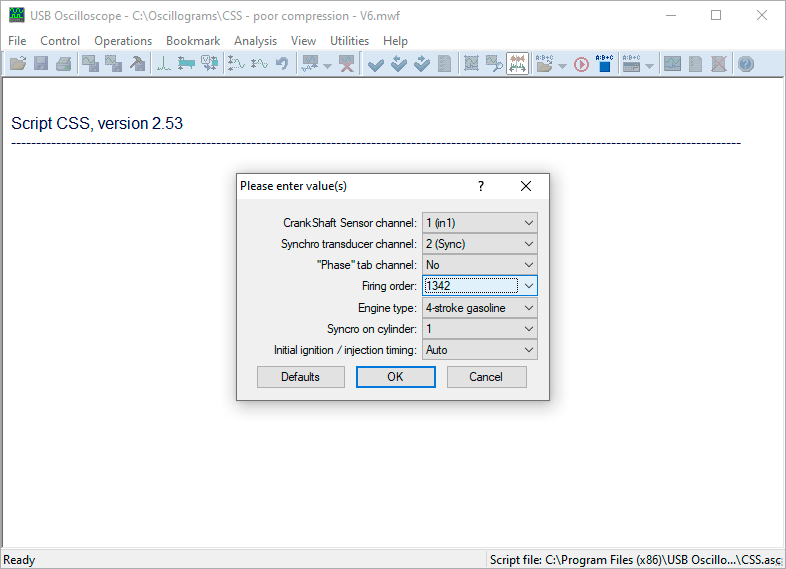Click the red circular play script icon
Viewport: 786px width, 569px height.
[581, 64]
